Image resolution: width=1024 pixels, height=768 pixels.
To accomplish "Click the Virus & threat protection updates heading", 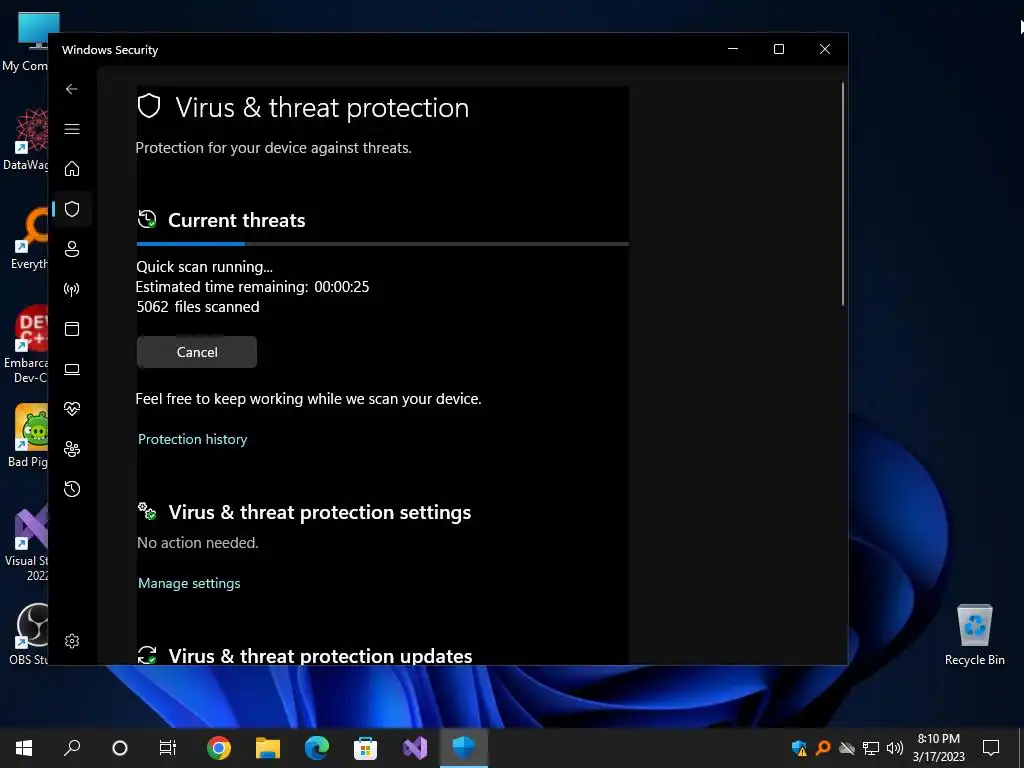I will coord(320,656).
